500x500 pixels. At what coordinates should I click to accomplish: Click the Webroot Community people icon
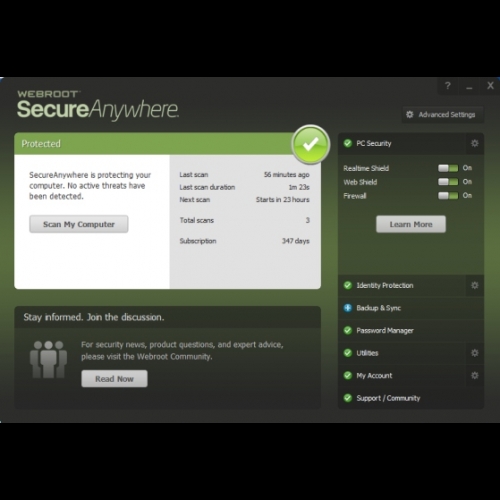tap(49, 359)
